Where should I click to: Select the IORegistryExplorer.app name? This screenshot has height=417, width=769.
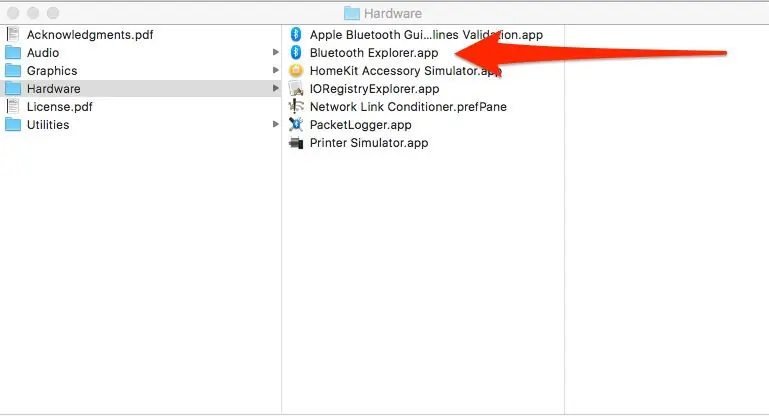375,89
